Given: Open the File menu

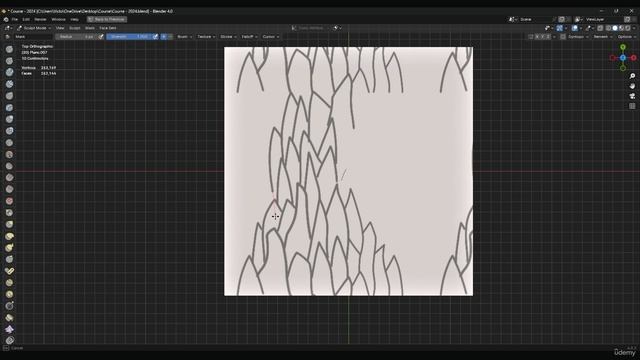Looking at the screenshot, I should tap(15, 19).
